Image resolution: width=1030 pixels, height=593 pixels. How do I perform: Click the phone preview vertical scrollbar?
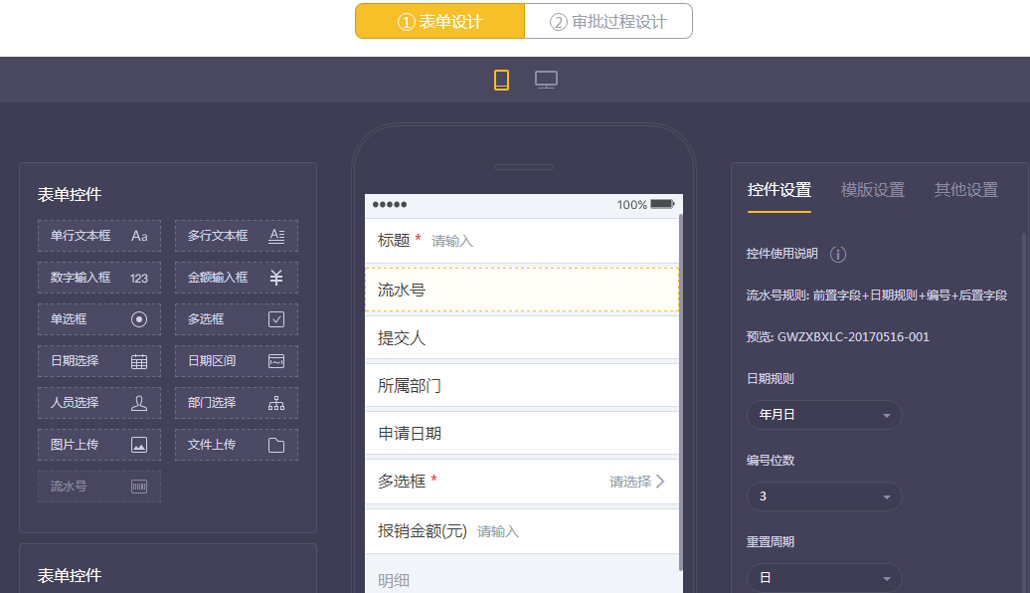681,392
